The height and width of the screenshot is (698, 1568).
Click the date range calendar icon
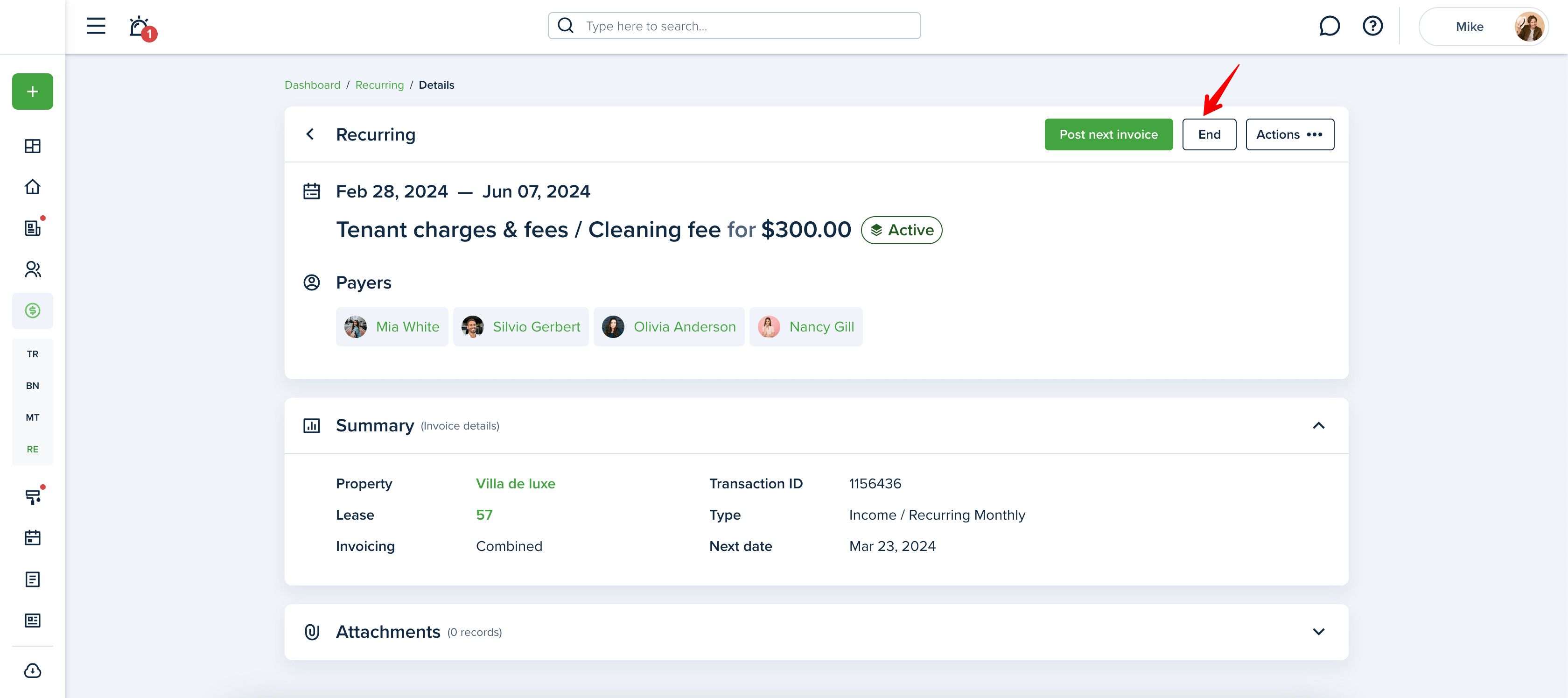(x=312, y=191)
